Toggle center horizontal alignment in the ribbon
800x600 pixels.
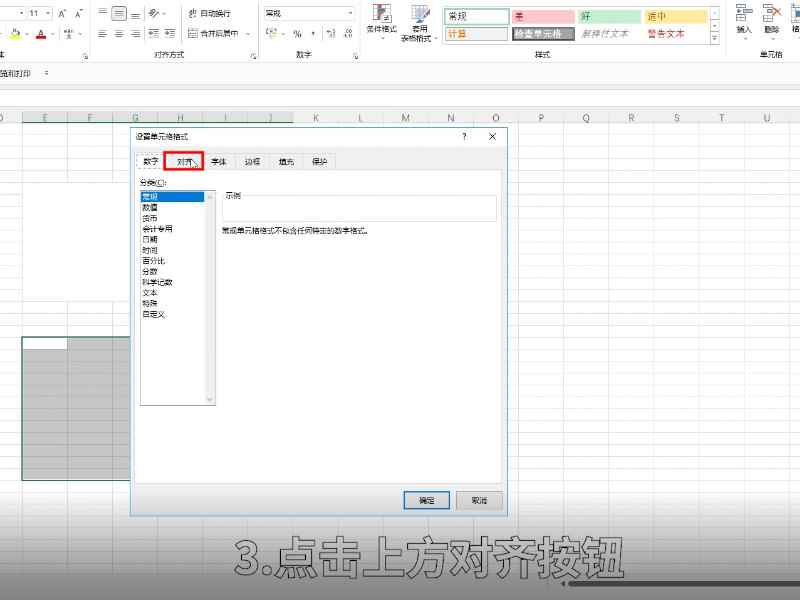point(119,34)
